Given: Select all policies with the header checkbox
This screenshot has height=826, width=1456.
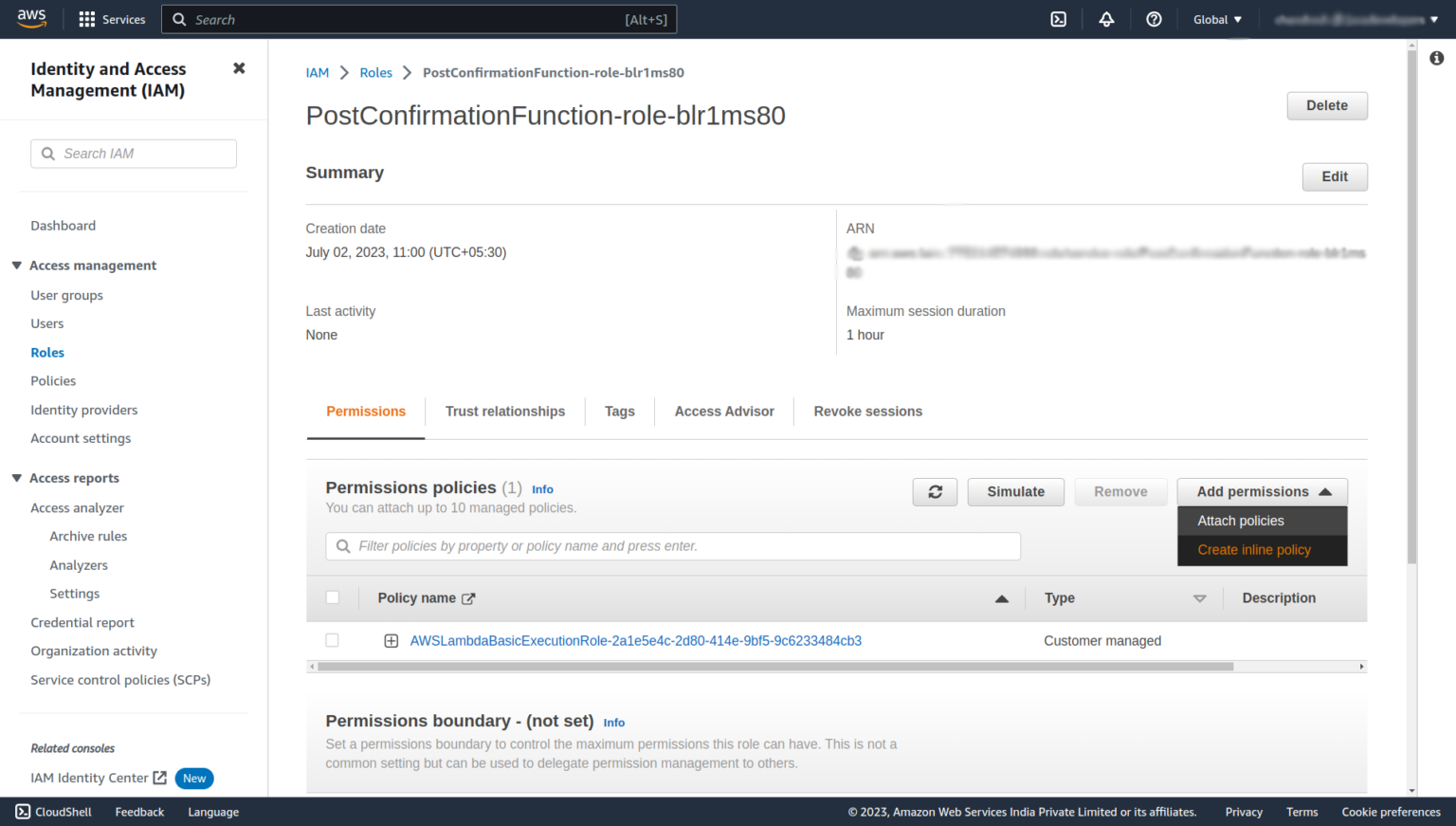Looking at the screenshot, I should click(x=333, y=597).
